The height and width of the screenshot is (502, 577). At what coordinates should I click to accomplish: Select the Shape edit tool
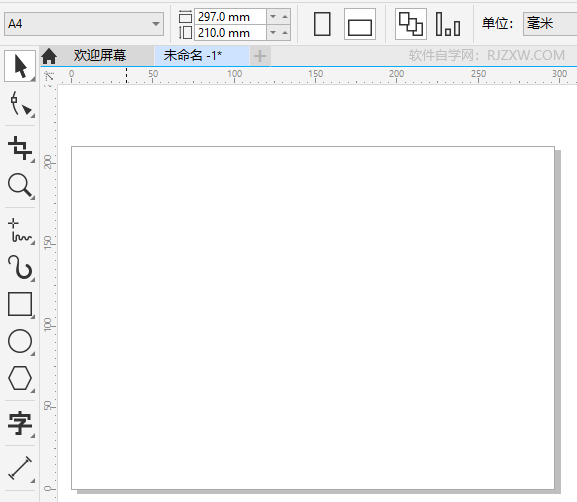[x=20, y=105]
